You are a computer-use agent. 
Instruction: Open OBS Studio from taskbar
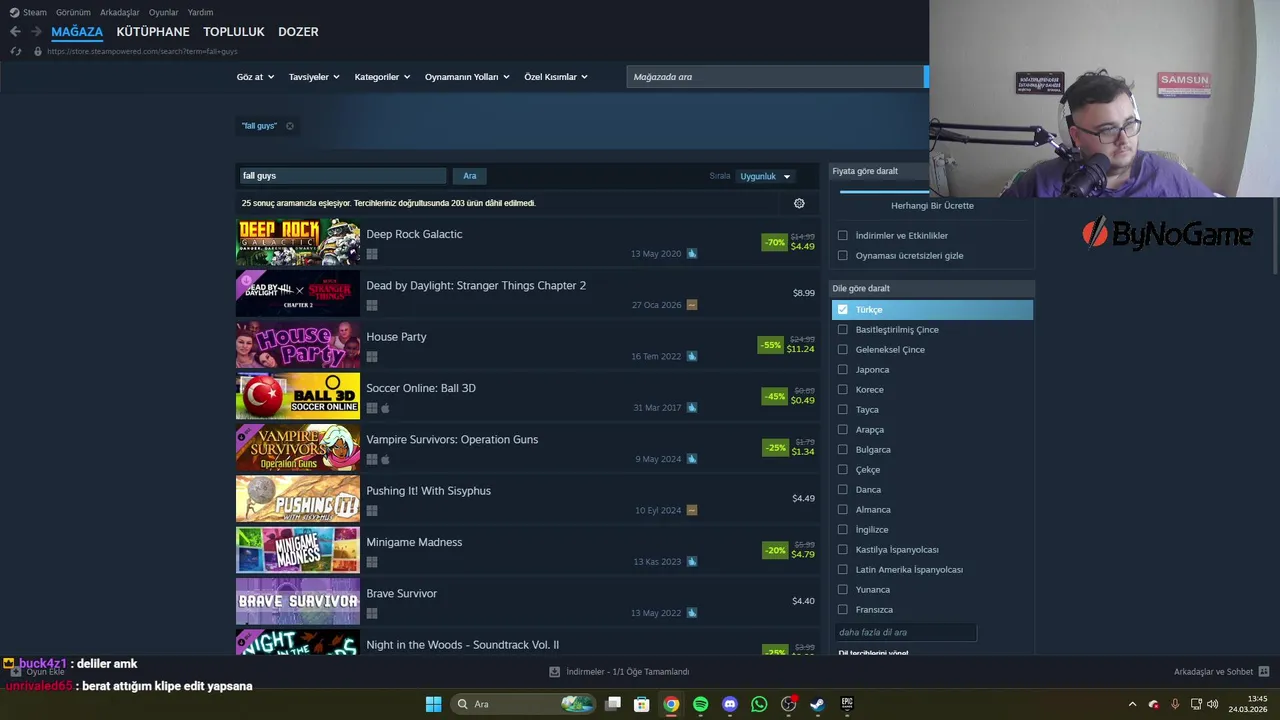[x=788, y=704]
